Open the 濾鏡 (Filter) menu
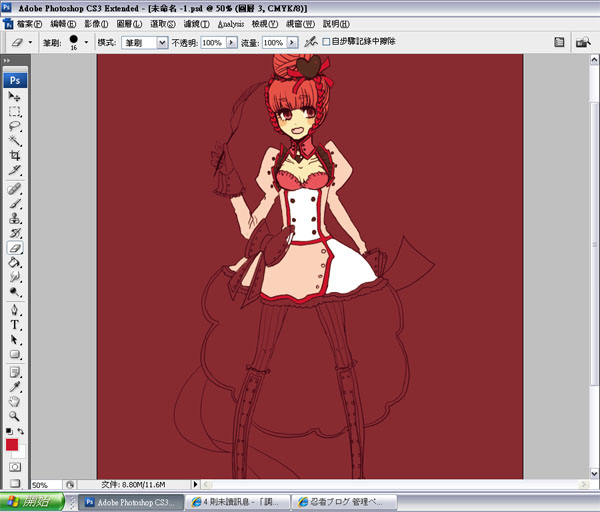 coord(196,24)
